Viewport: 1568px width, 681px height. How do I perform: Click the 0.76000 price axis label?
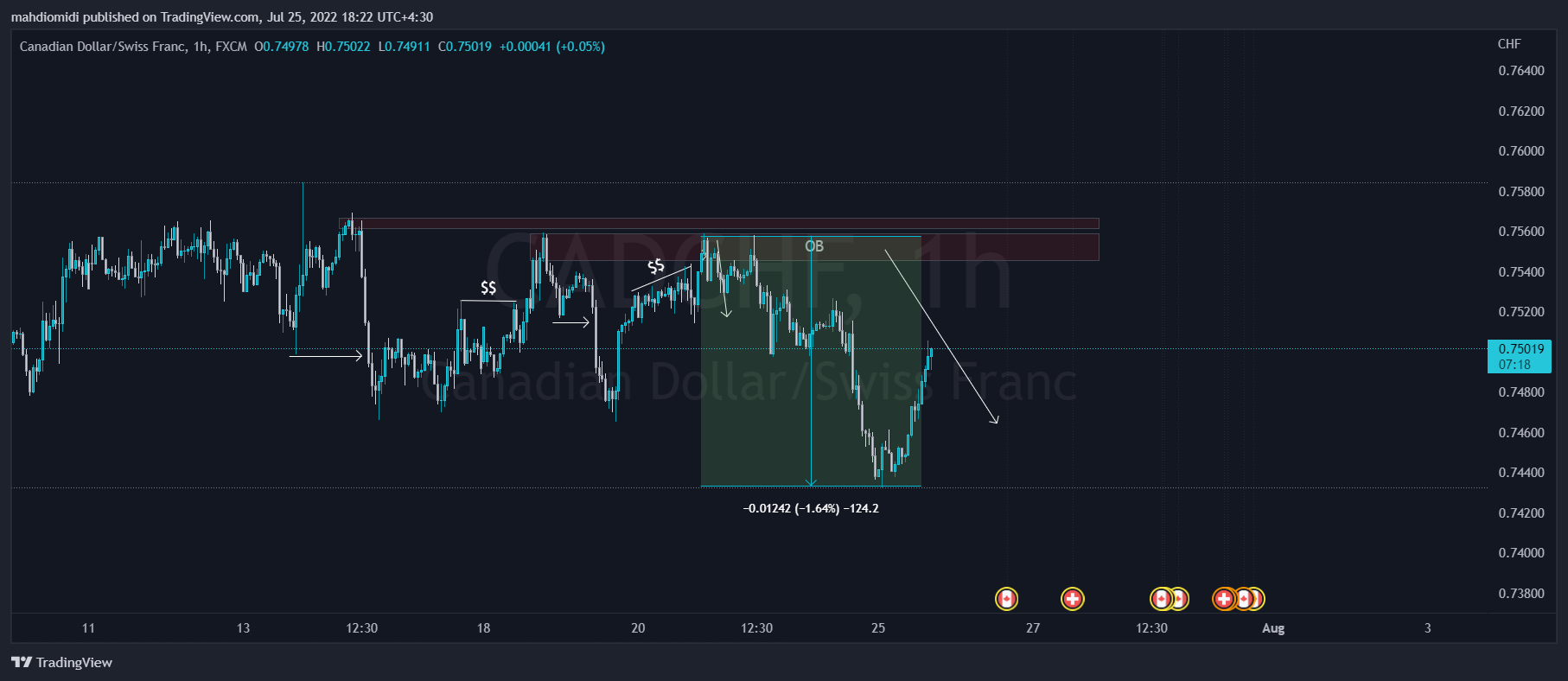click(1521, 151)
